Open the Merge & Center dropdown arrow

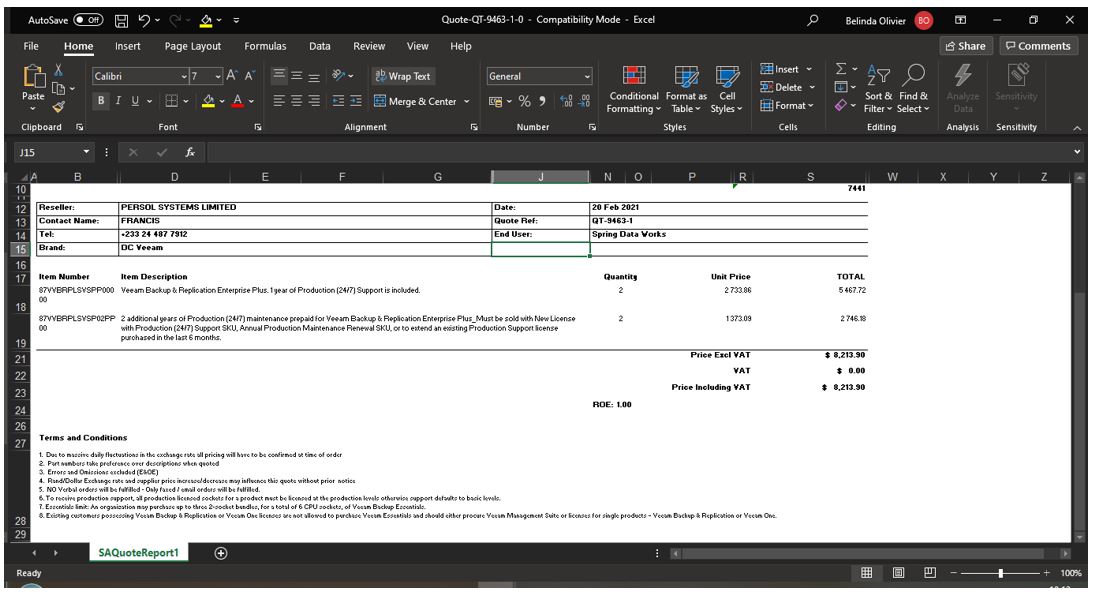click(x=466, y=101)
